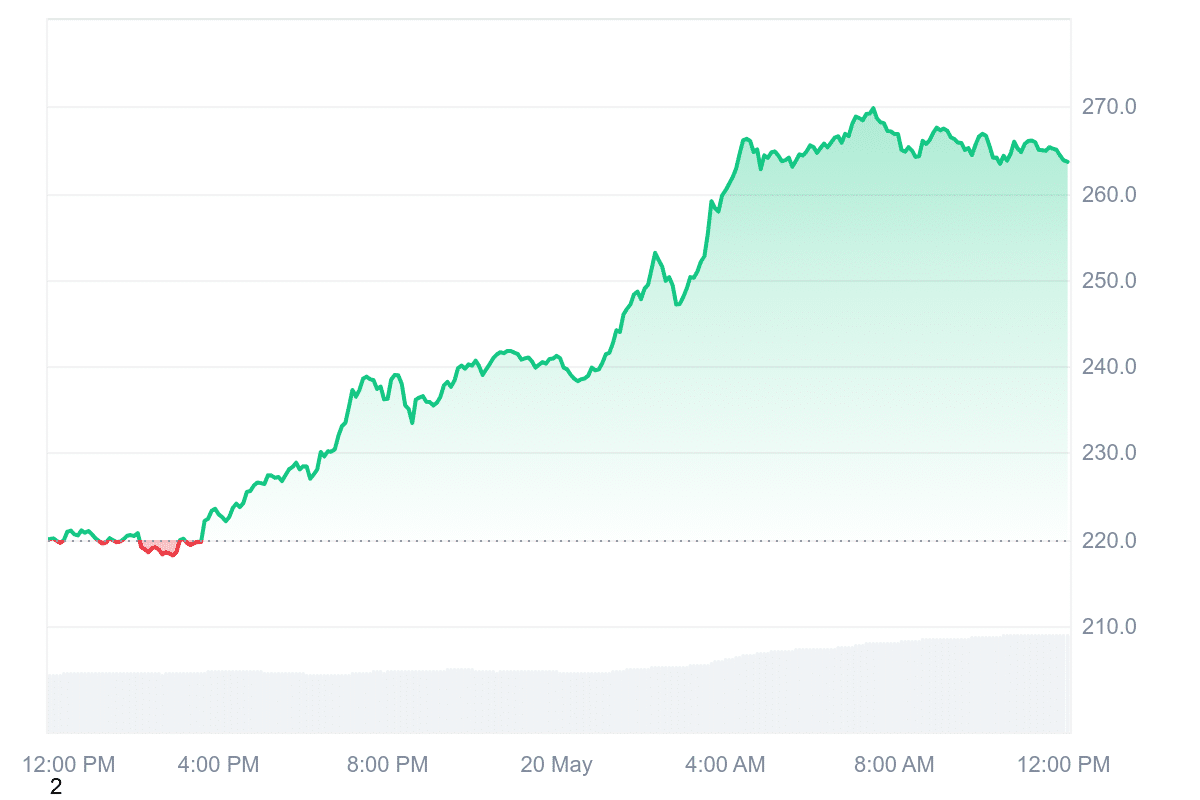Select the 8:00 AM time axis label
Screen dimensions: 1200x800
(x=895, y=765)
